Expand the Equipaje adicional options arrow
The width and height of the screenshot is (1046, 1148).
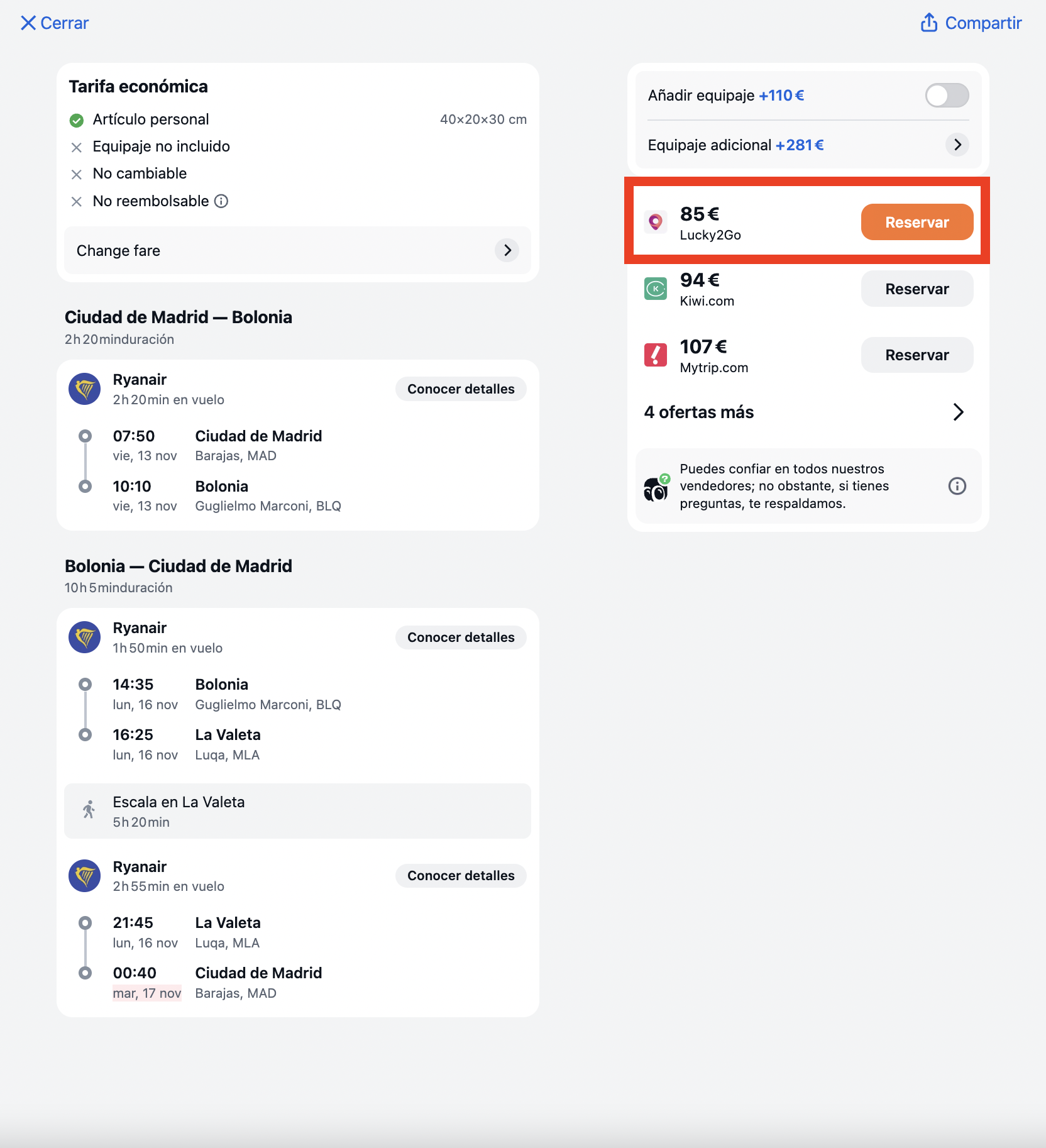(957, 145)
